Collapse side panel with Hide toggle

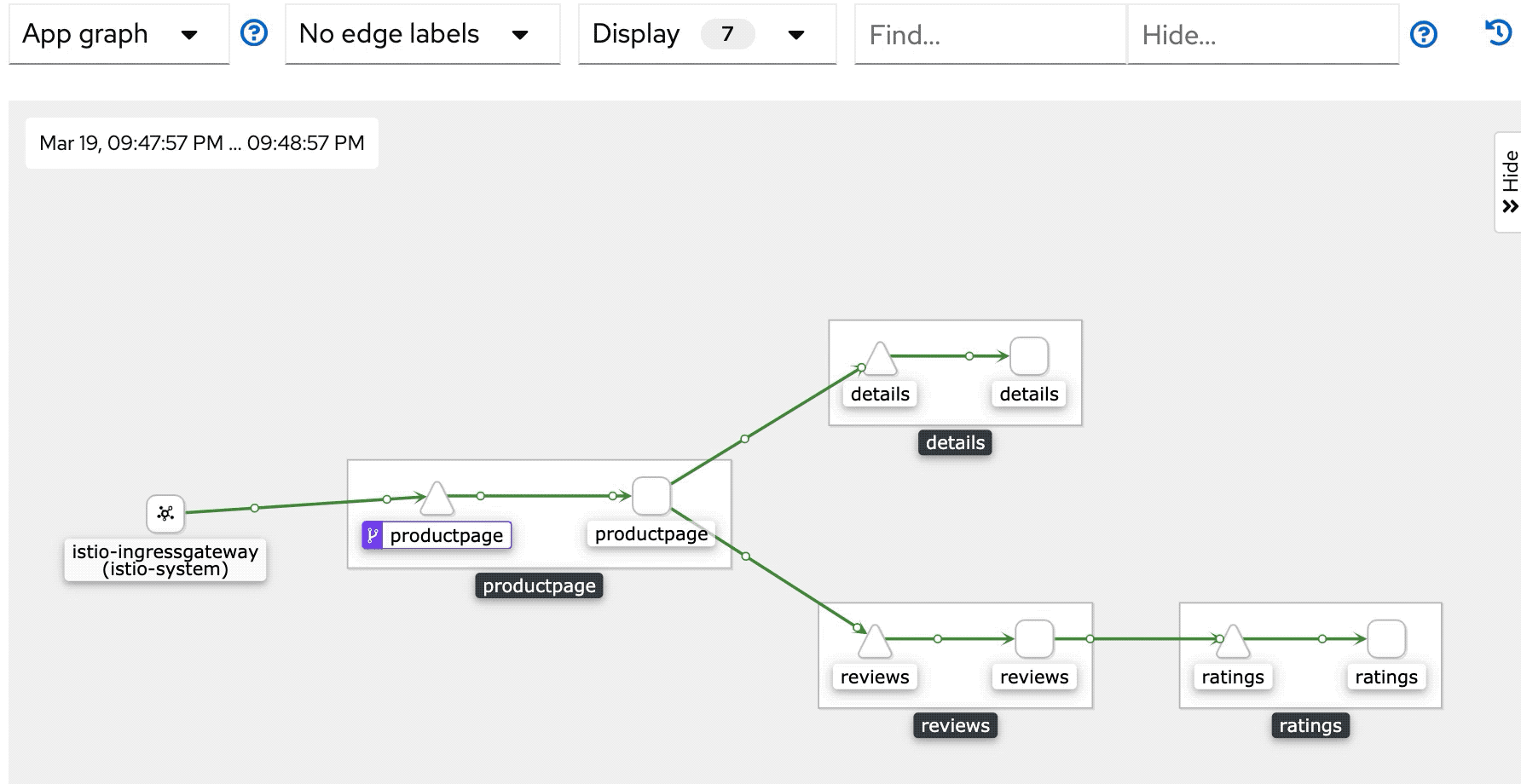point(1509,182)
